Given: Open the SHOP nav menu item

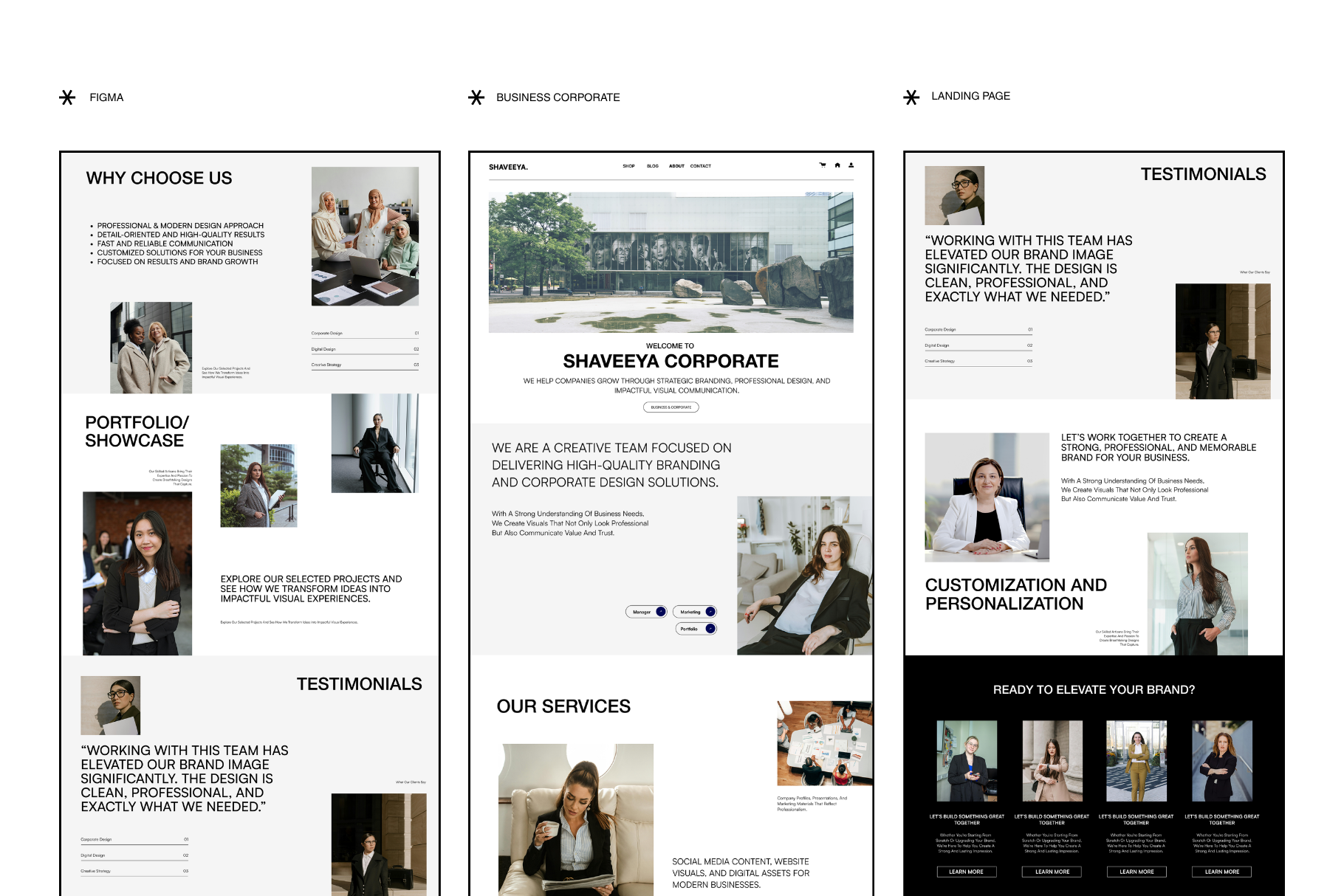Looking at the screenshot, I should (628, 166).
